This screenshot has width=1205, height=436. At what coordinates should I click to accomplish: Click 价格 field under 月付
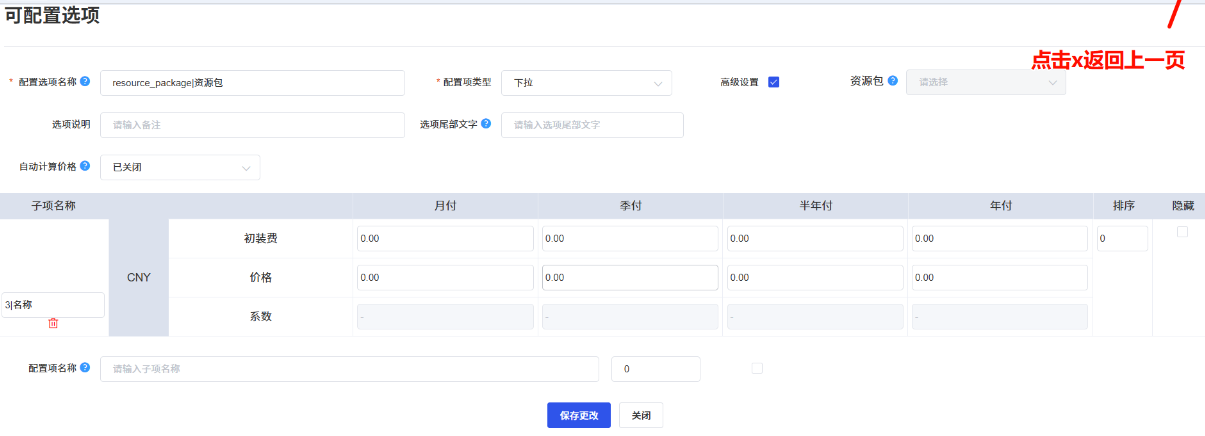pyautogui.click(x=445, y=277)
